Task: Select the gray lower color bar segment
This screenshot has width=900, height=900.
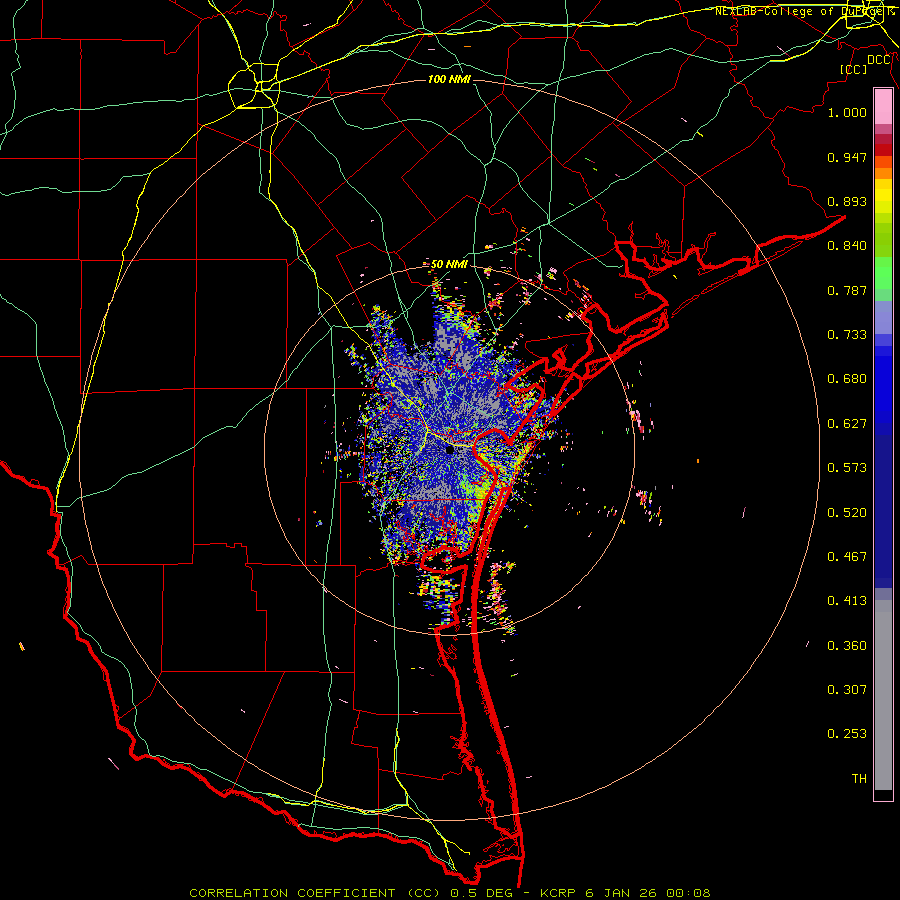Action: pos(883,695)
